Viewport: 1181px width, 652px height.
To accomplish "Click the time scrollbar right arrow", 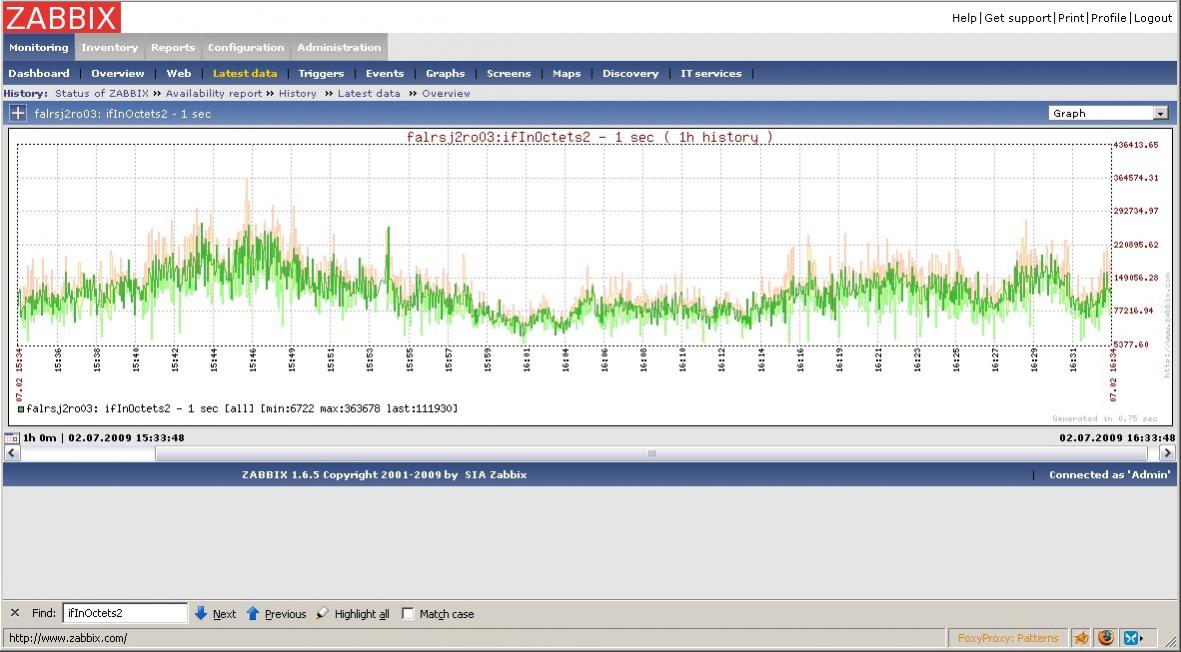I will 1167,453.
